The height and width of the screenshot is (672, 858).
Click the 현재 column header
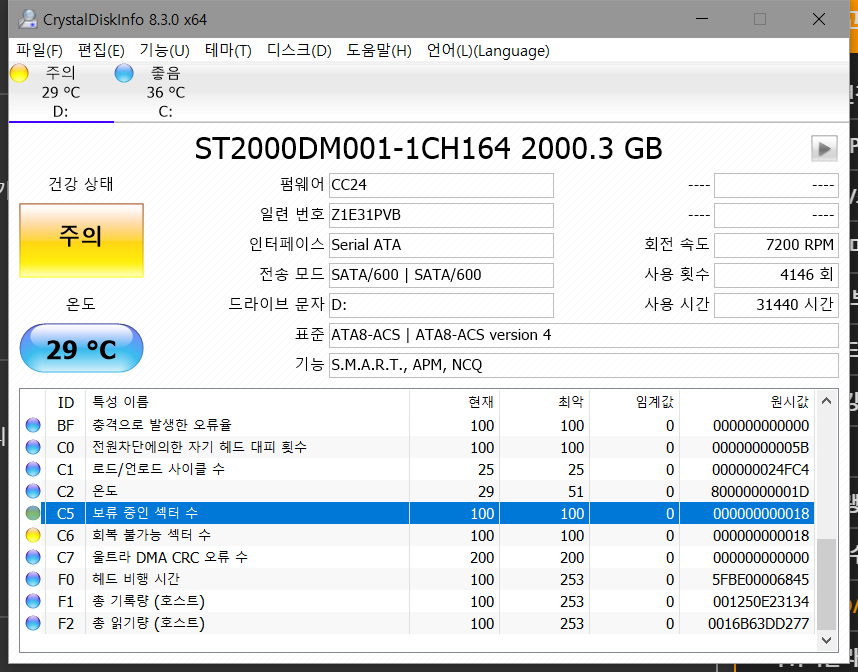pyautogui.click(x=454, y=402)
